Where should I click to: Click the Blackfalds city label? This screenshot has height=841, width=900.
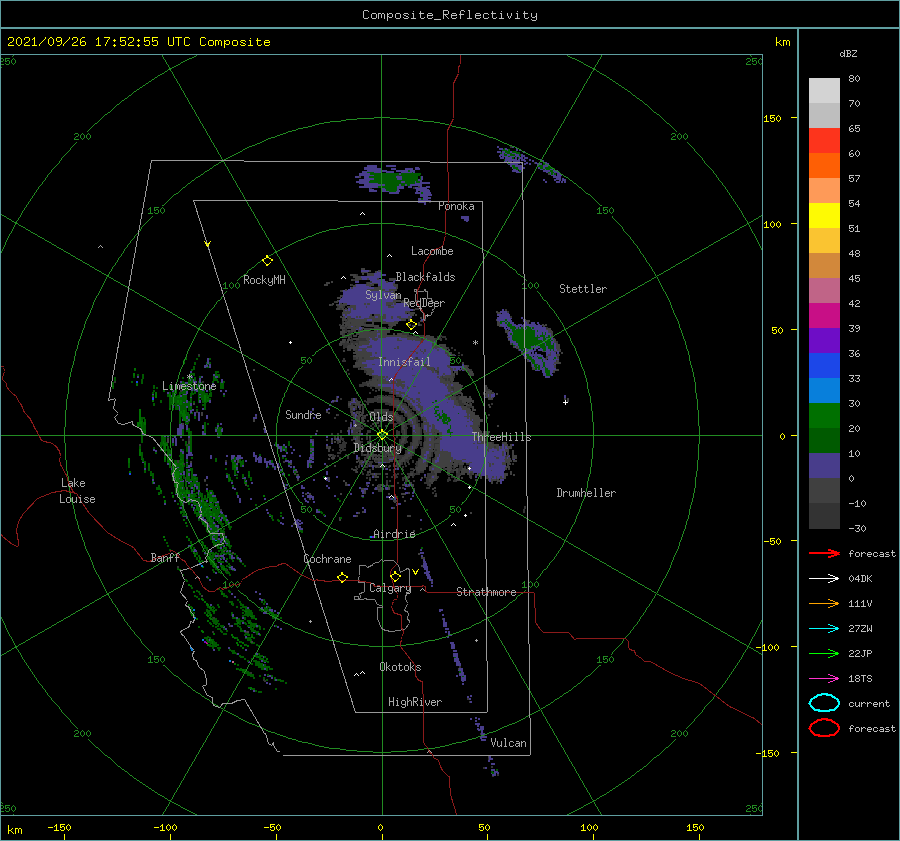coord(425,277)
